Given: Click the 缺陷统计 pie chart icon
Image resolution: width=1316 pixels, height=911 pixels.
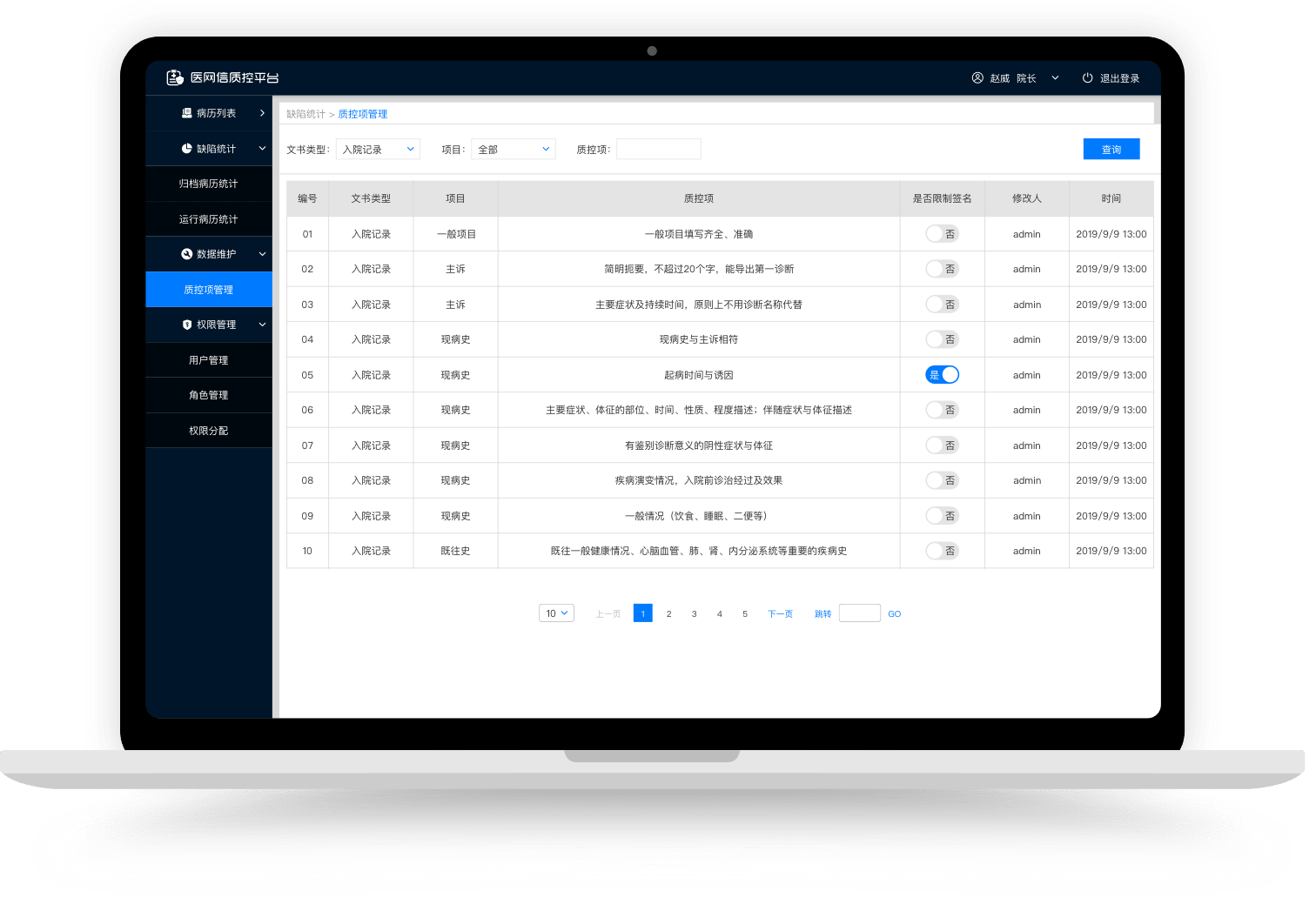Looking at the screenshot, I should coord(186,149).
